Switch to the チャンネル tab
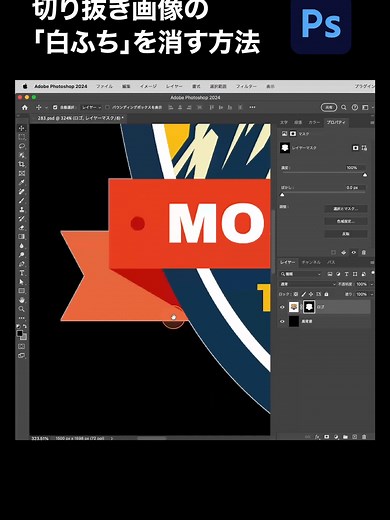Viewport: 390px width, 520px height. 311,263
